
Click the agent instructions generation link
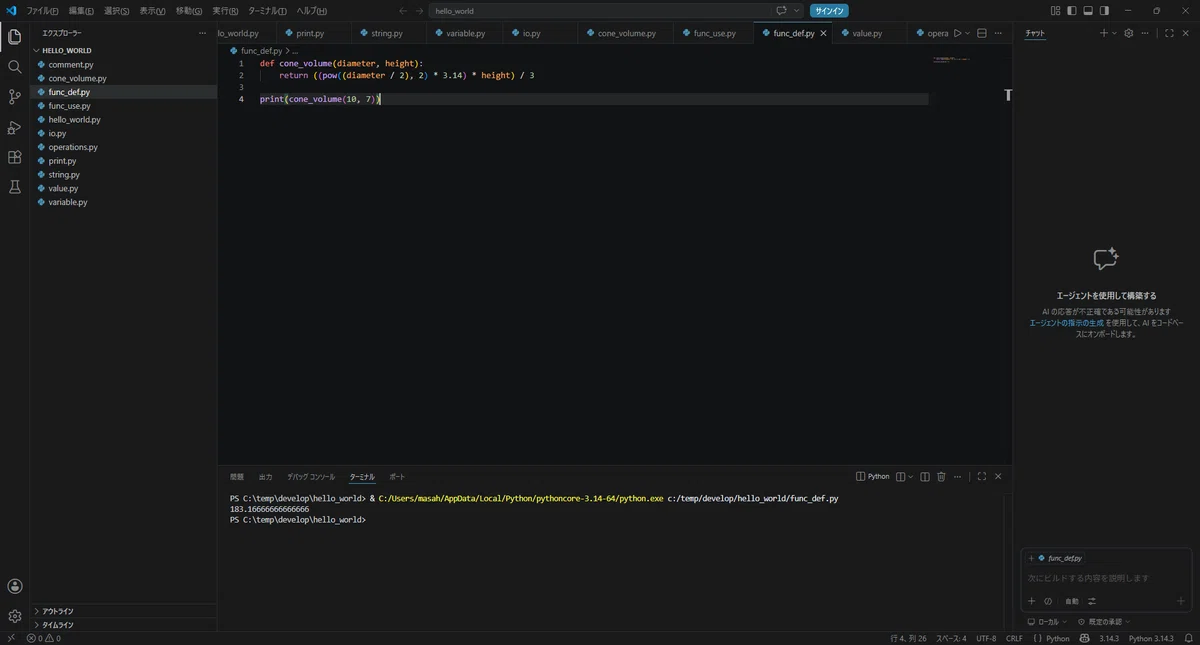click(x=1067, y=323)
